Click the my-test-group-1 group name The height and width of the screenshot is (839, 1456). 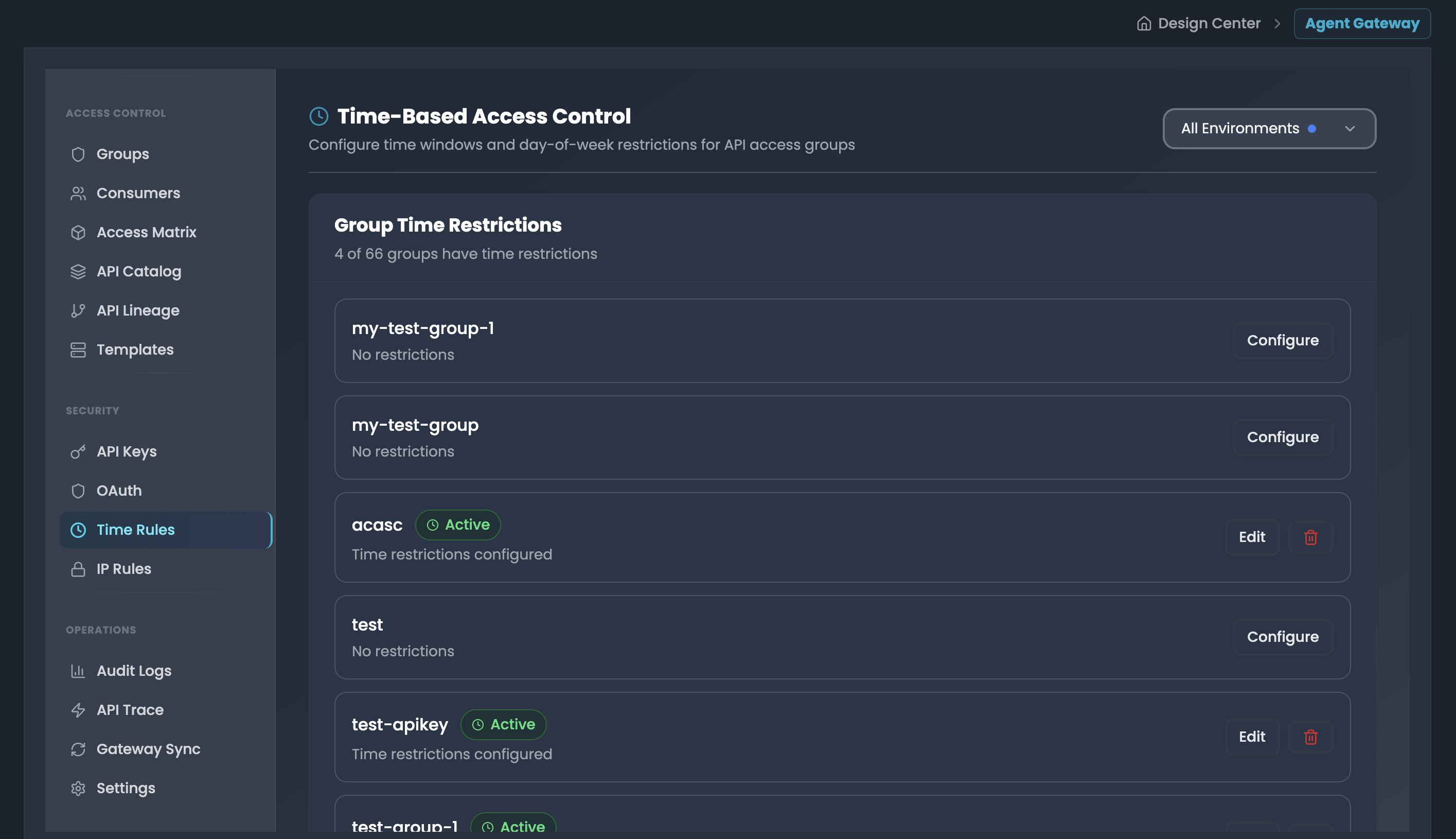[x=423, y=328]
